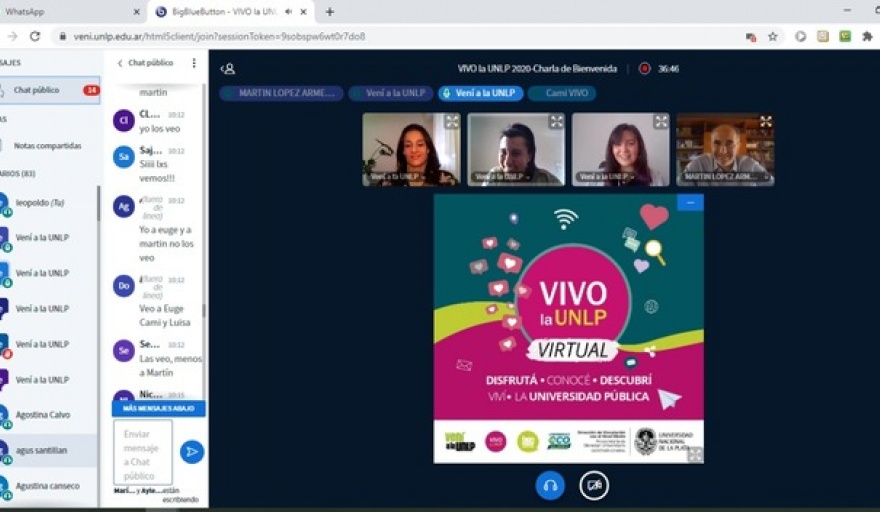Click the 36:46 recording timer
This screenshot has height=512, width=880.
pos(668,69)
